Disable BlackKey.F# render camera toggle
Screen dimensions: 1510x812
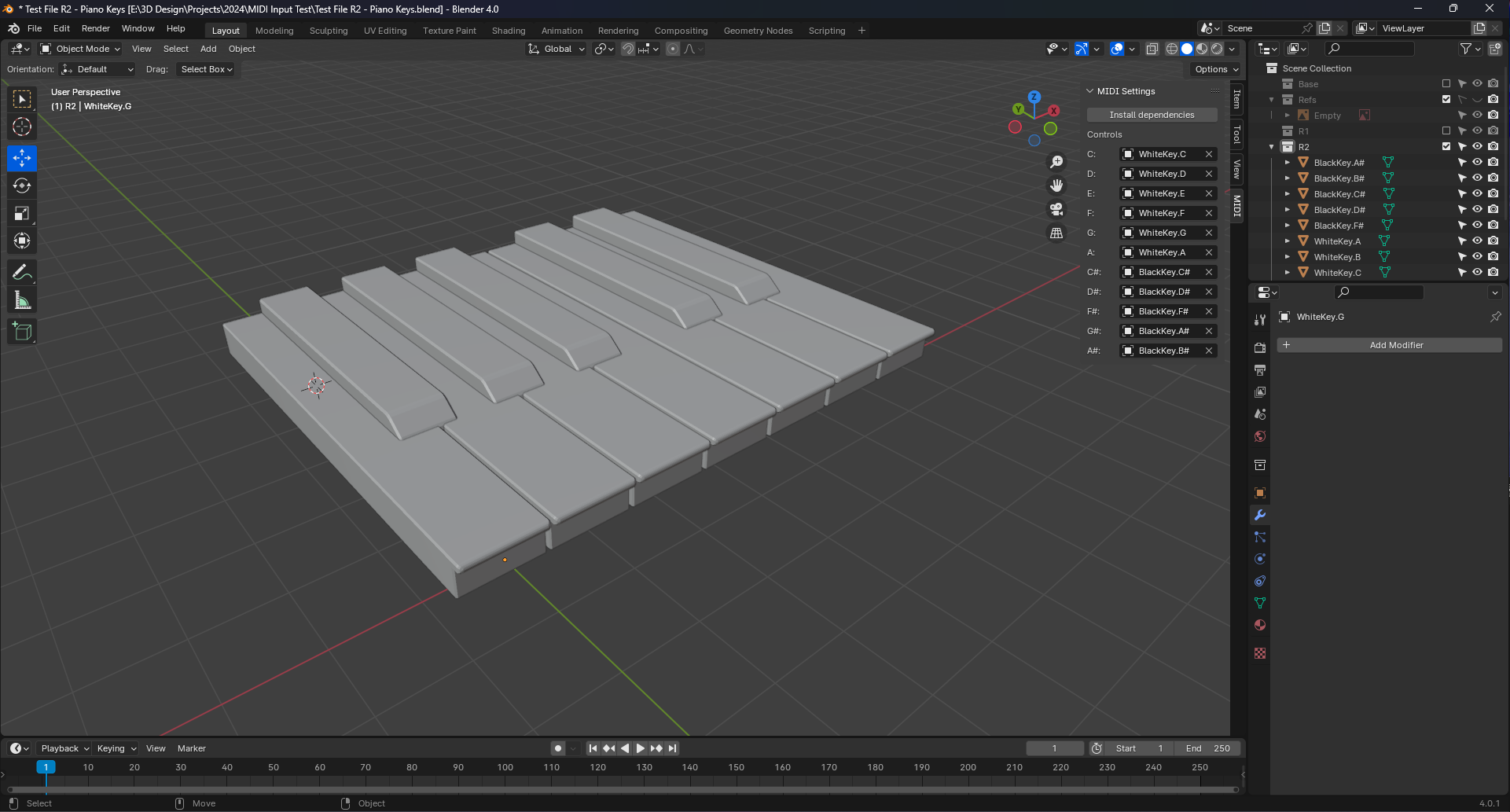[1493, 225]
